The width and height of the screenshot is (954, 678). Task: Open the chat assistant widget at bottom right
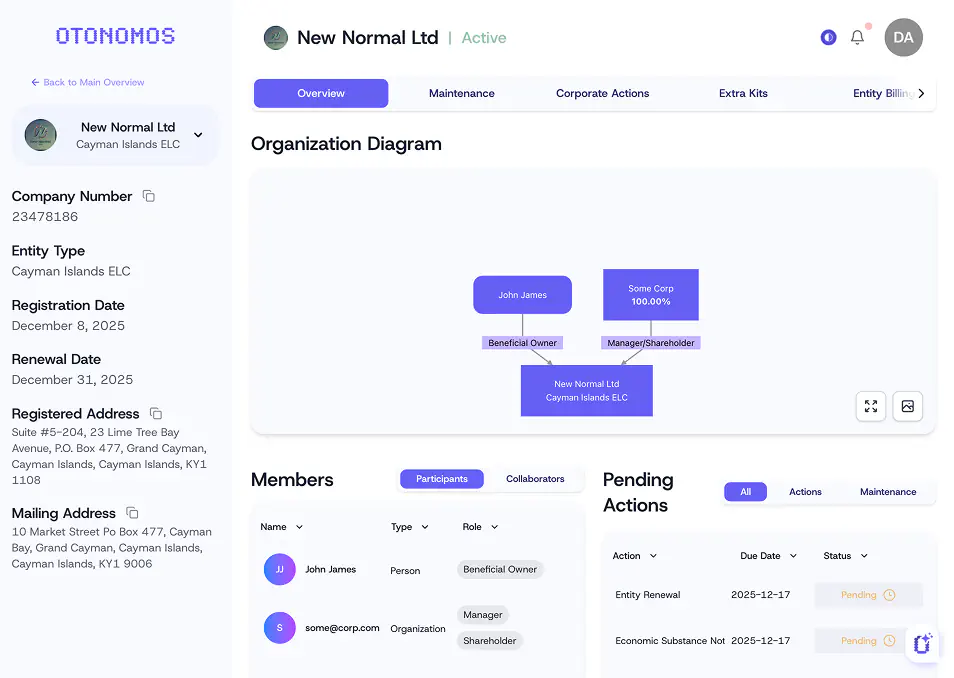921,644
